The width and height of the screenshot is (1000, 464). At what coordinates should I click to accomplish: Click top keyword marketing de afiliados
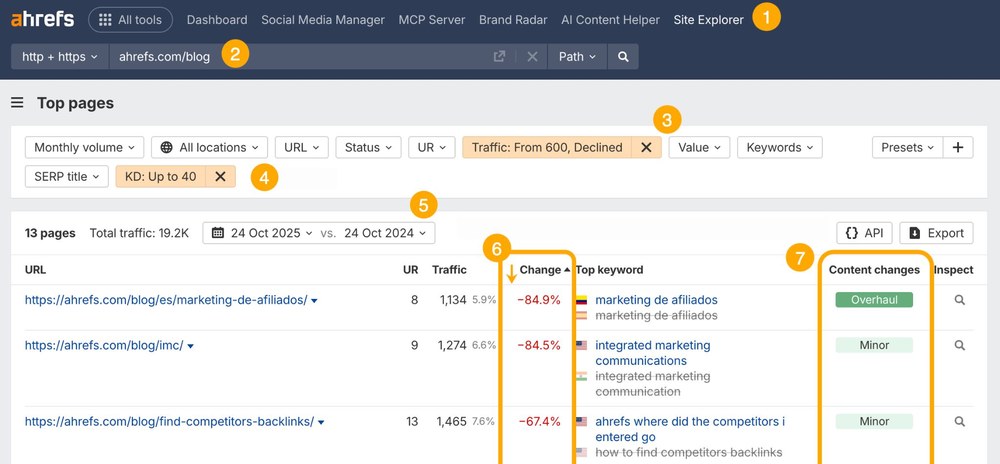pos(656,300)
